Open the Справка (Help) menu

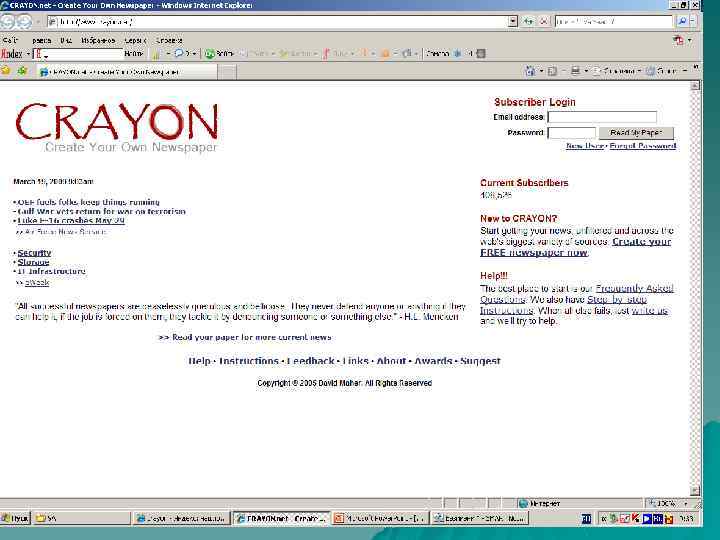tap(169, 40)
